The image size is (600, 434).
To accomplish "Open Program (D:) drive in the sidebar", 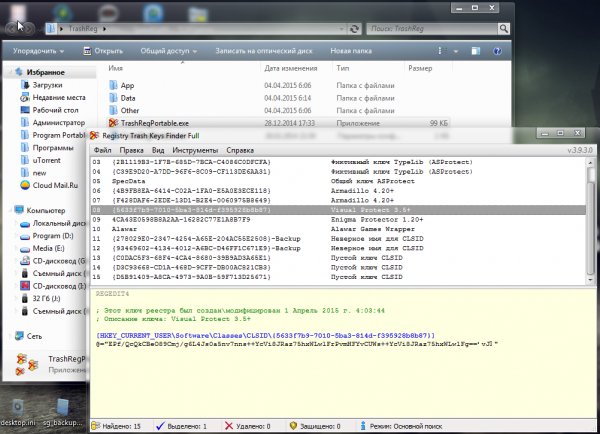I will click(x=53, y=236).
